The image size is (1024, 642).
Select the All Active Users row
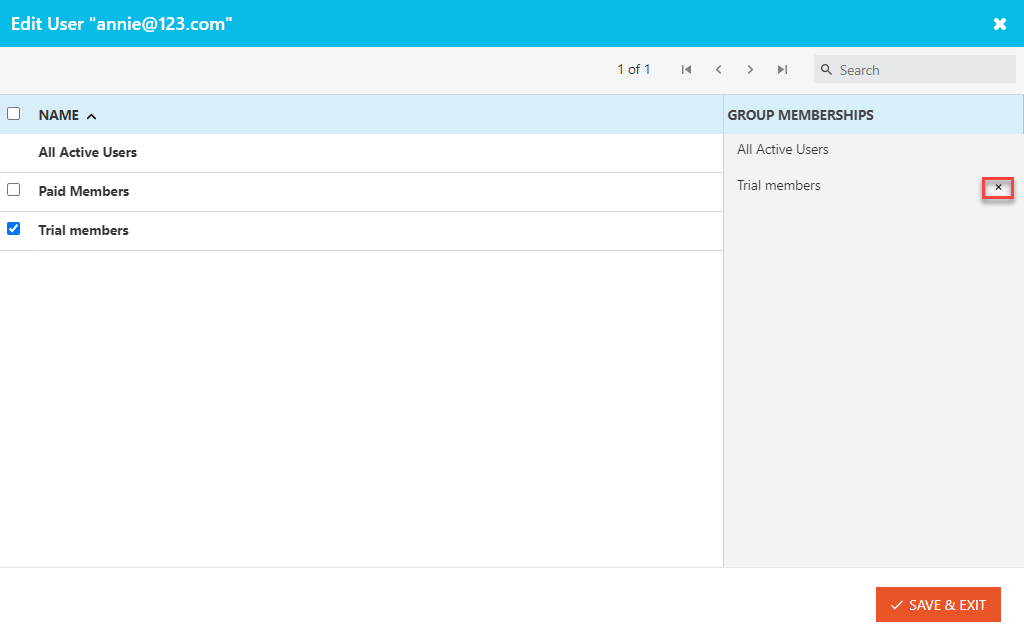click(361, 153)
